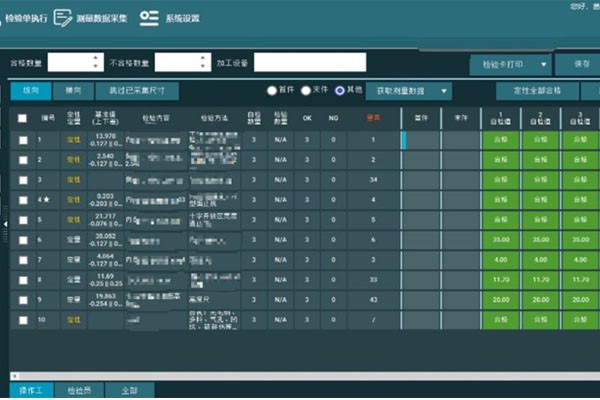Viewport: 600px width, 400px height.
Task: Switch to the 全部 bottom tab
Action: click(130, 390)
